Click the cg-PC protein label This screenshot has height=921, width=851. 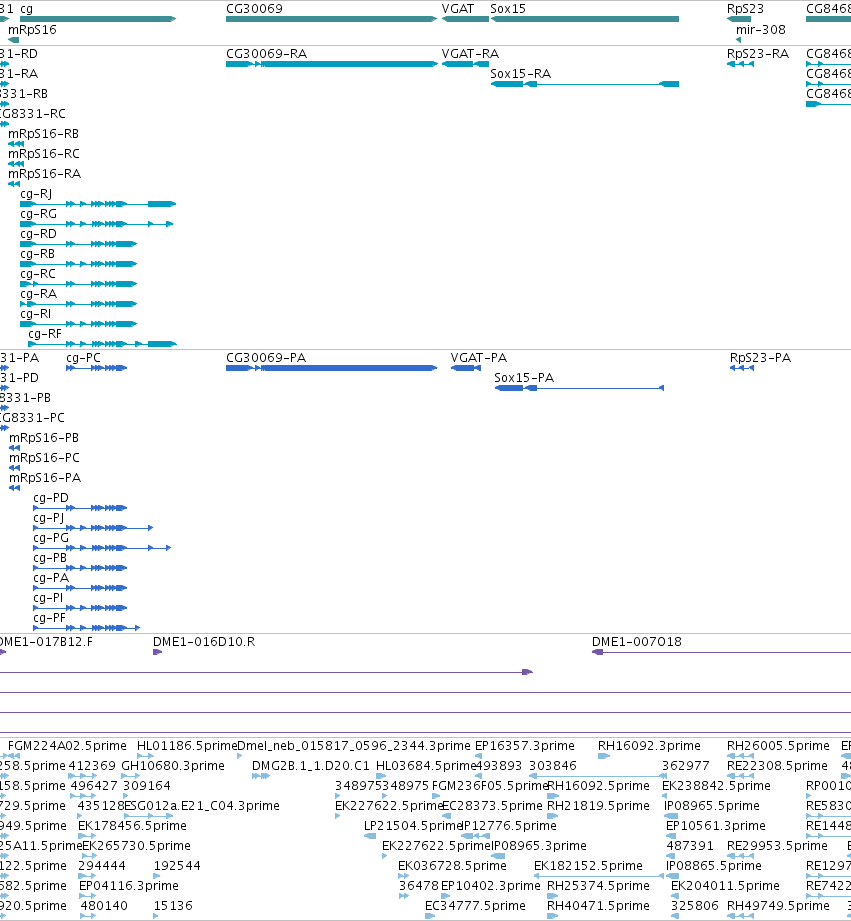[x=83, y=358]
